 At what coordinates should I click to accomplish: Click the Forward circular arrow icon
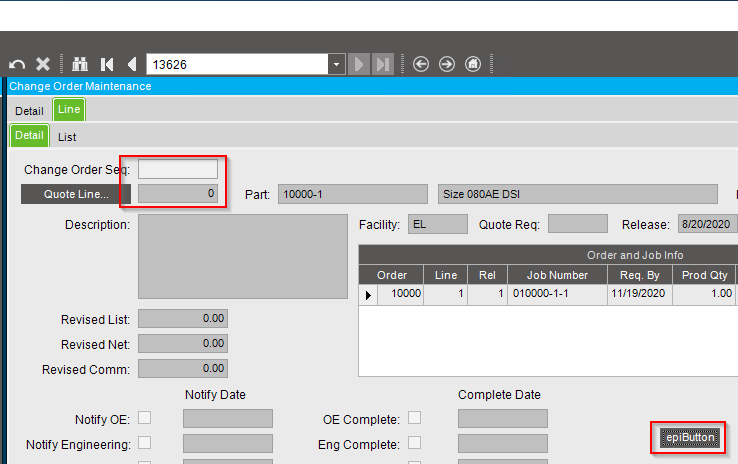447,64
